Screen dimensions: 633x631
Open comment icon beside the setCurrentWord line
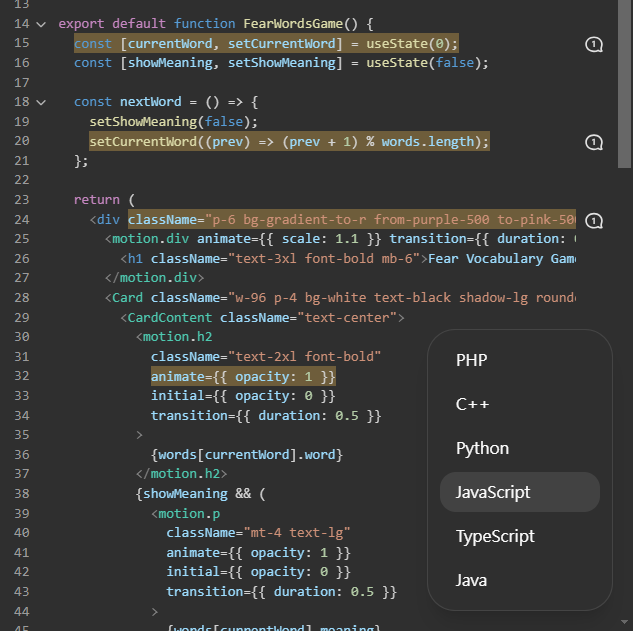click(x=594, y=142)
